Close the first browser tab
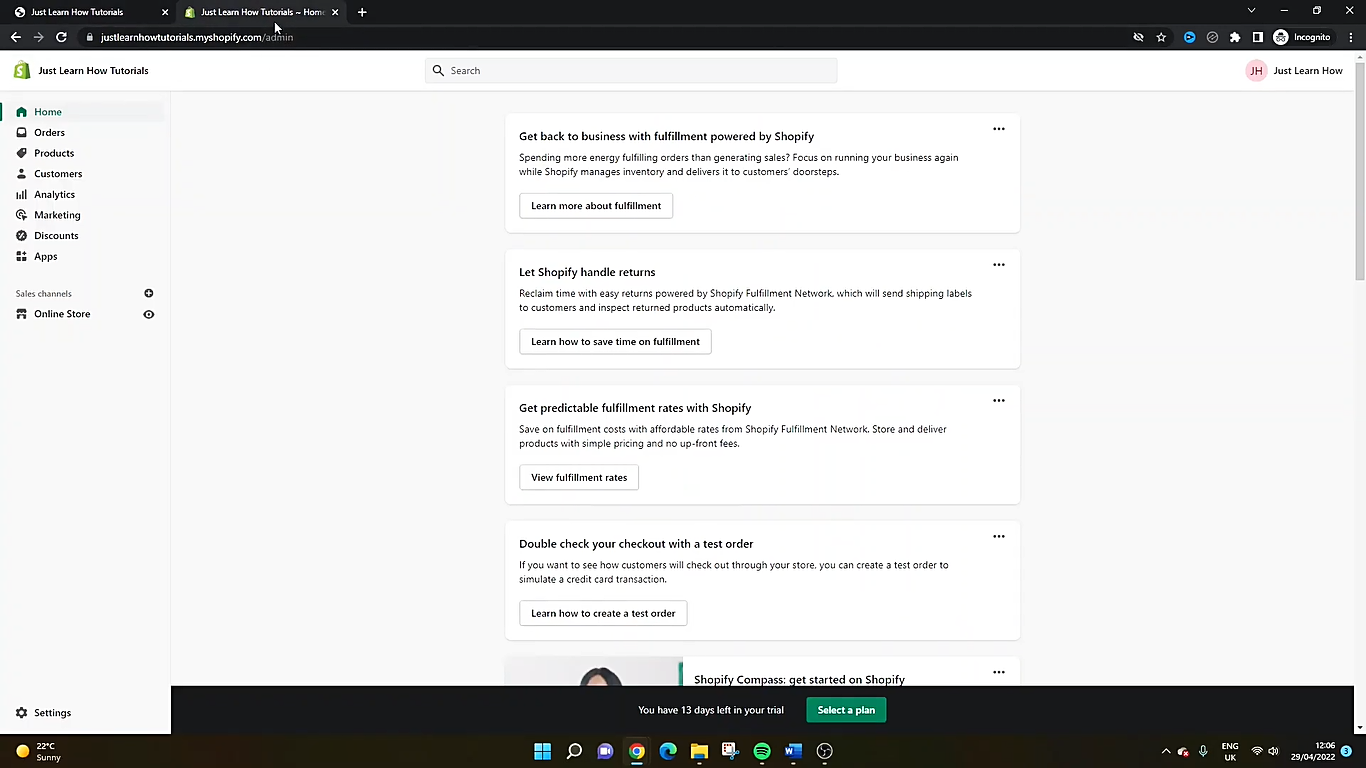The width and height of the screenshot is (1366, 768). [165, 12]
